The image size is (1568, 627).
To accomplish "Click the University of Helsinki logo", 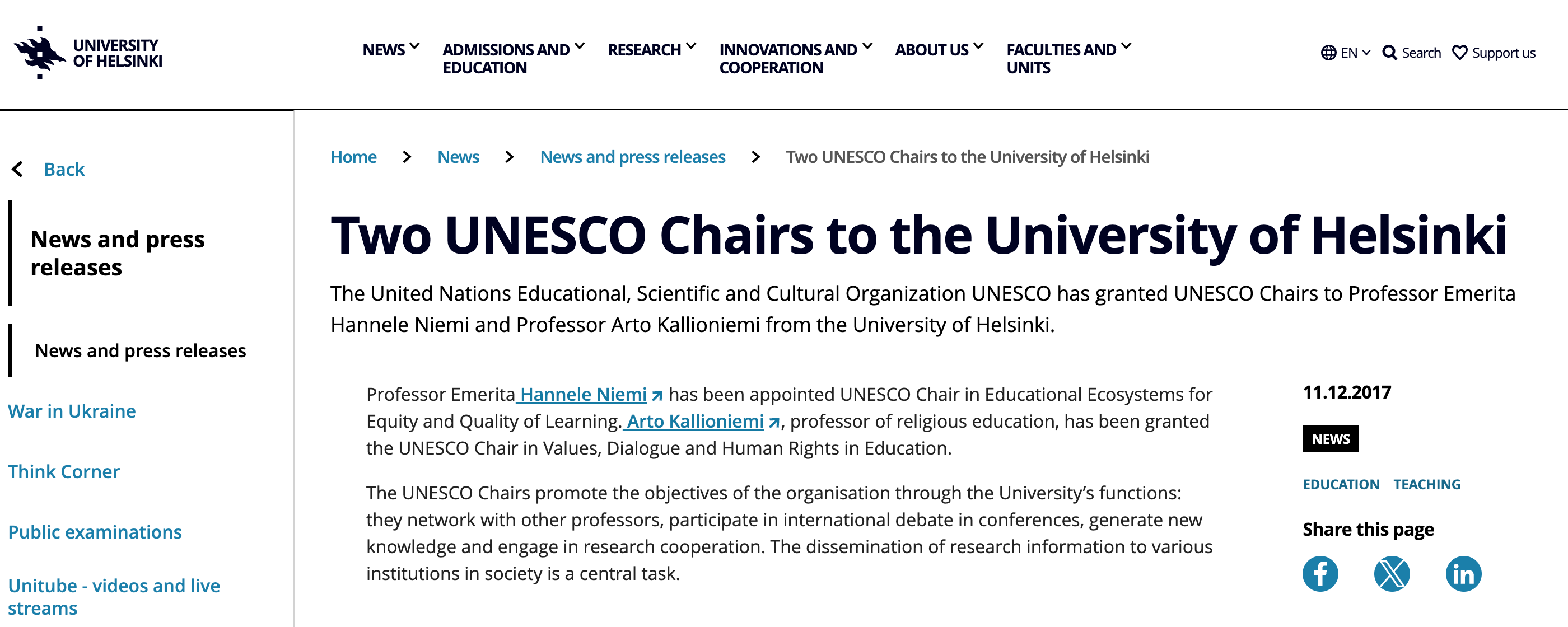I will pos(88,53).
